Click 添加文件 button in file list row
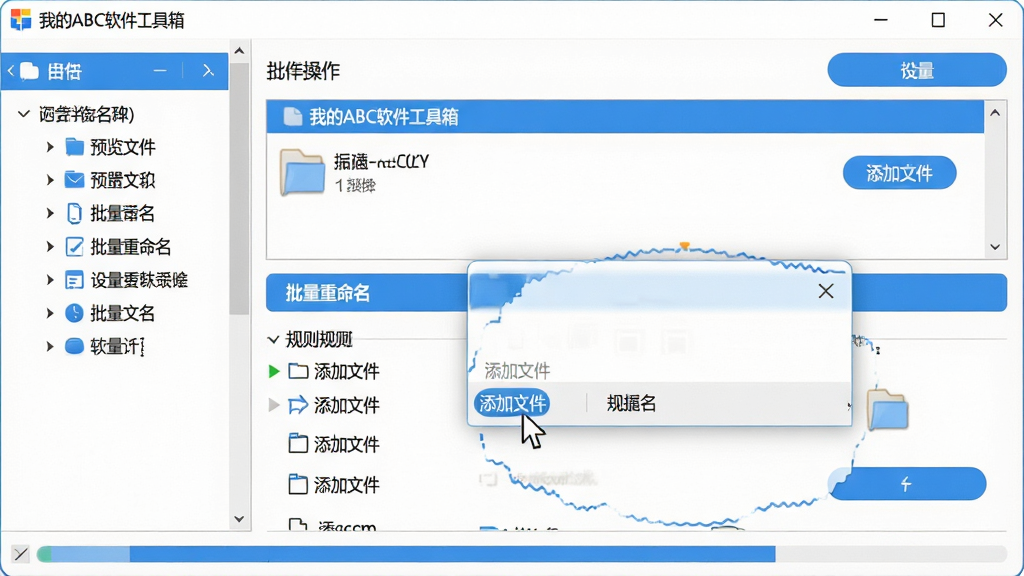Image resolution: width=1024 pixels, height=576 pixels. click(x=899, y=173)
